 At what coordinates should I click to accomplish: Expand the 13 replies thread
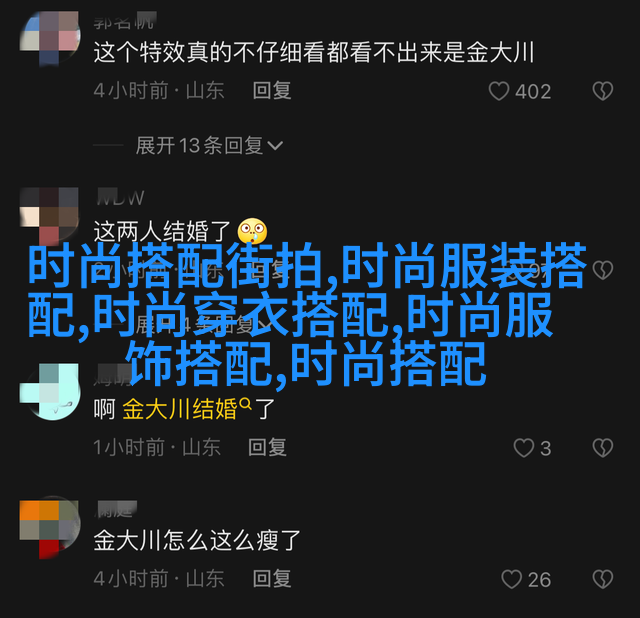point(209,145)
